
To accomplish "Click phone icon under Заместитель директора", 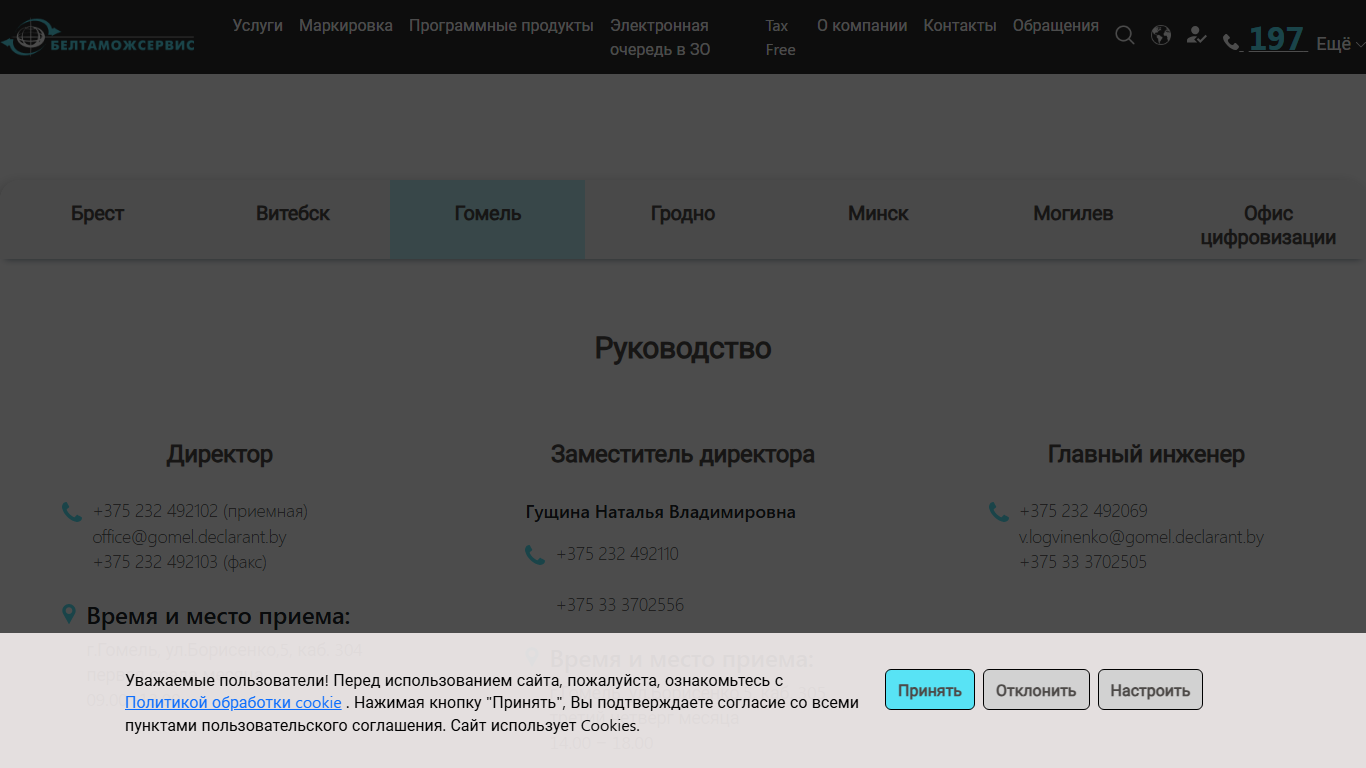I will pyautogui.click(x=535, y=555).
